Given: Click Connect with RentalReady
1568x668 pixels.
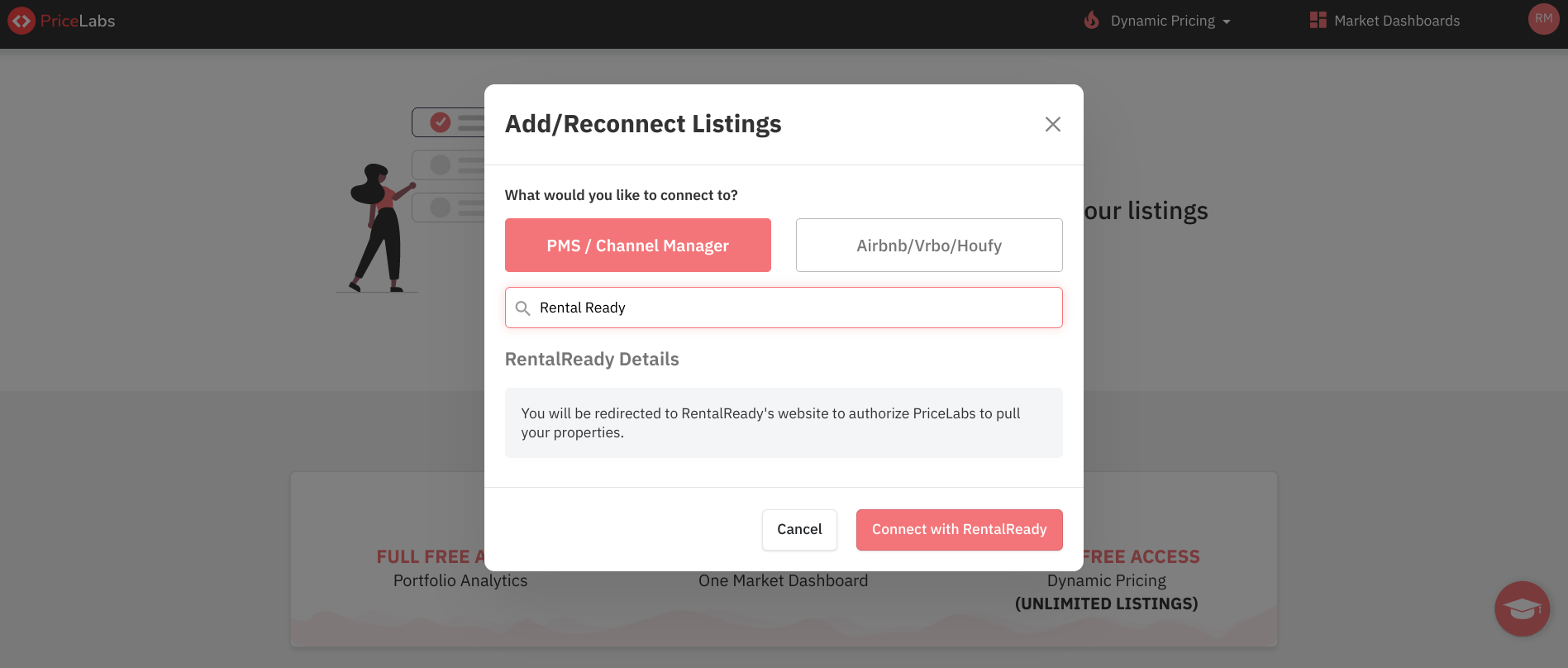Looking at the screenshot, I should 959,529.
